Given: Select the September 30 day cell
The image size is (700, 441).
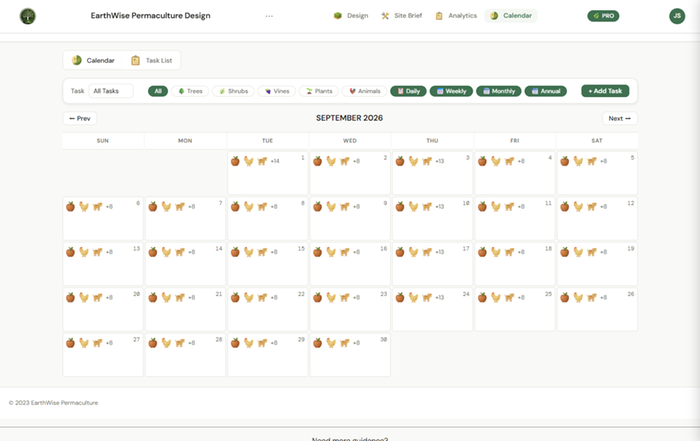Looking at the screenshot, I should (x=350, y=355).
